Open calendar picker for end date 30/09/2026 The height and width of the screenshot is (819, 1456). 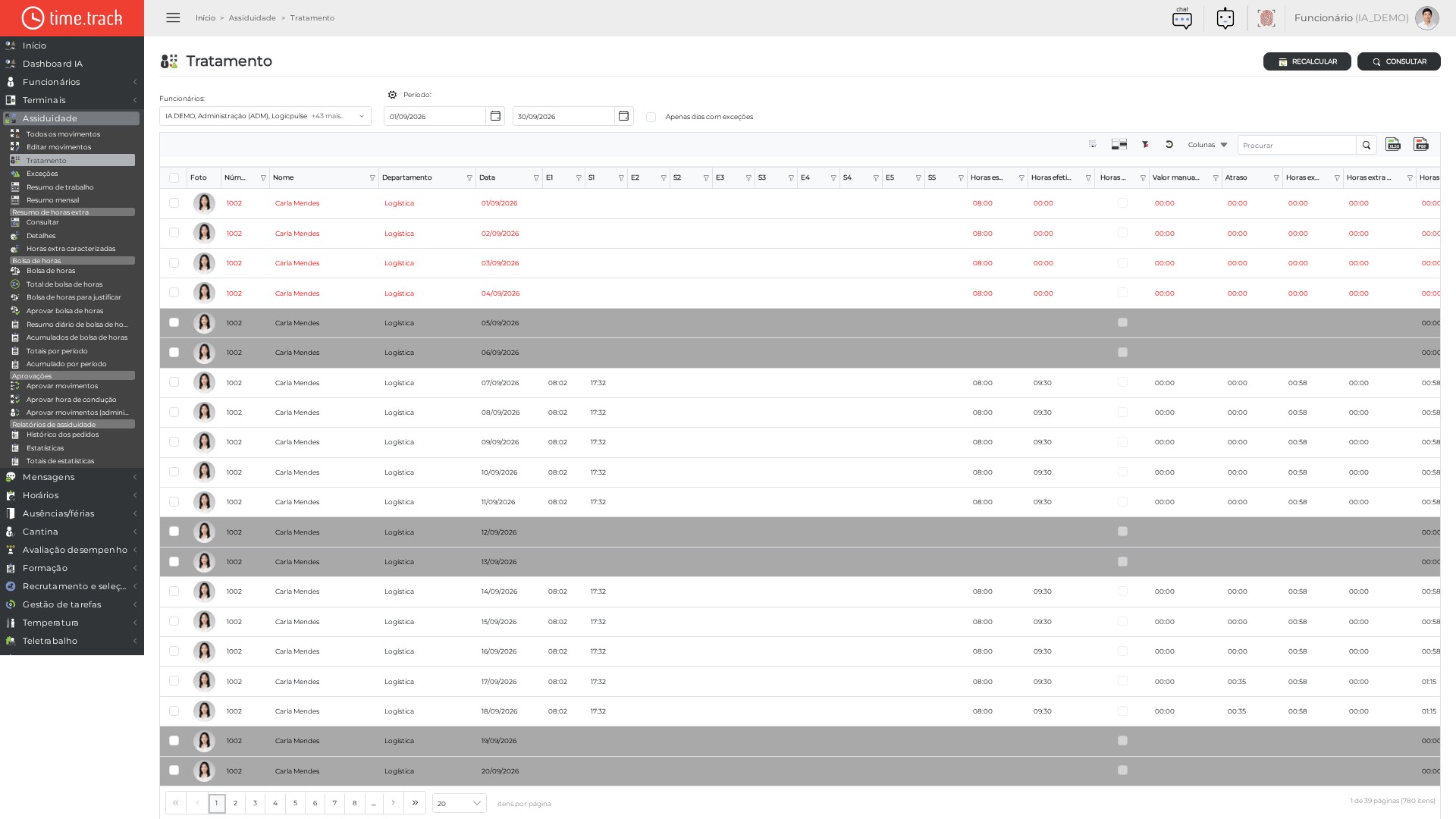[x=623, y=116]
